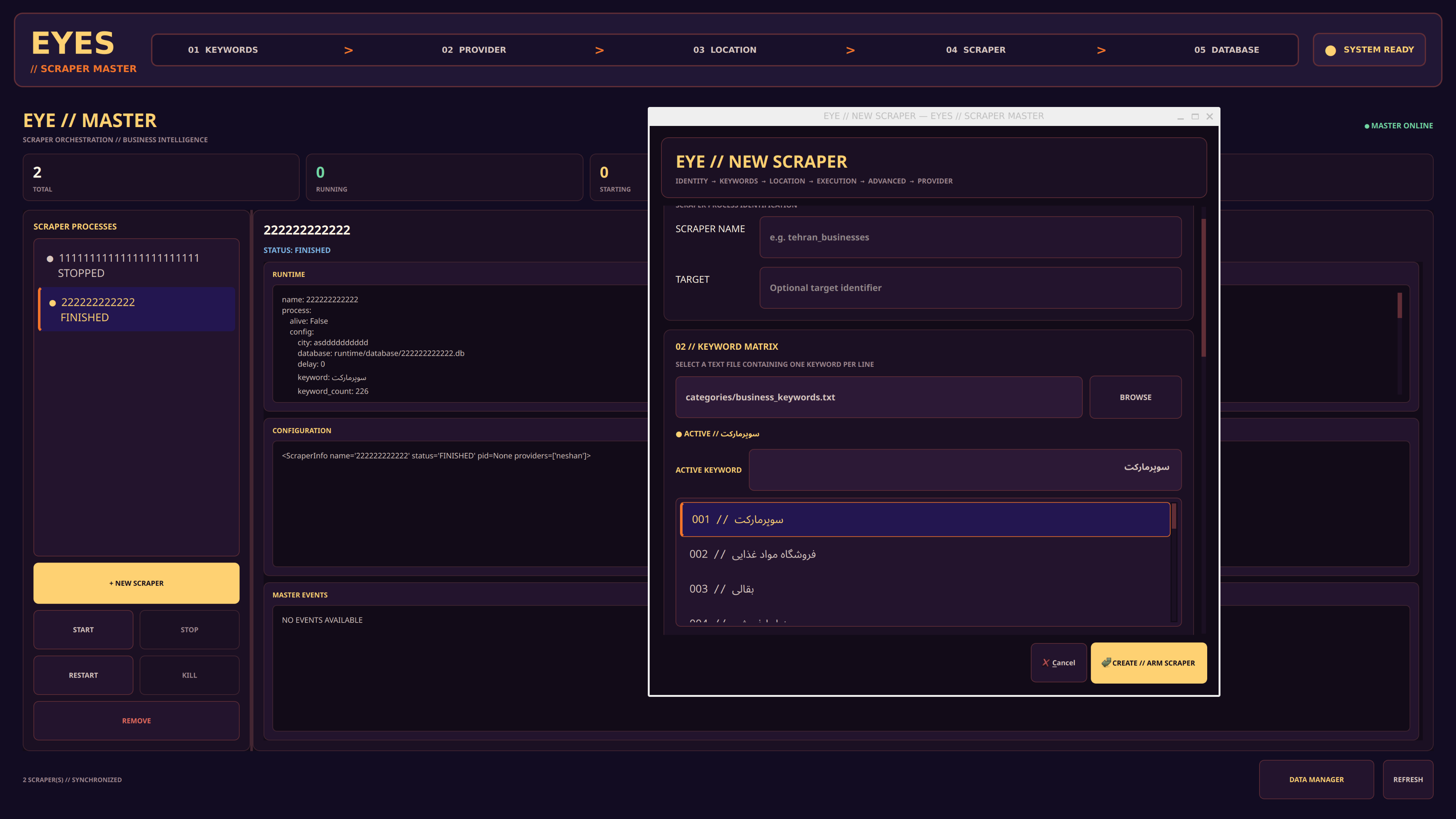Click the keyword list scrollbar thumb
This screenshot has height=819, width=1456.
pyautogui.click(x=1174, y=516)
